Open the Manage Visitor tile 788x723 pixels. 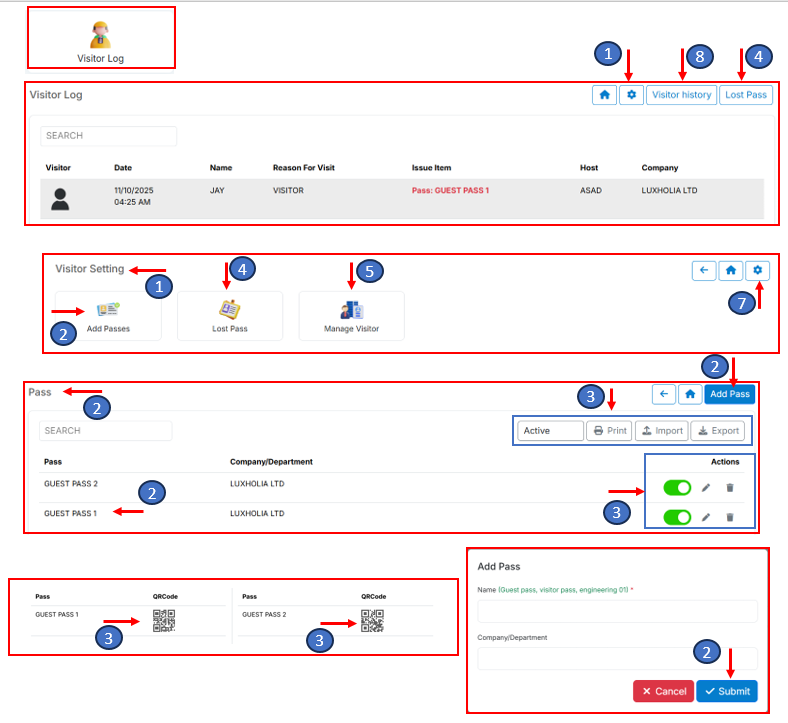coord(351,316)
